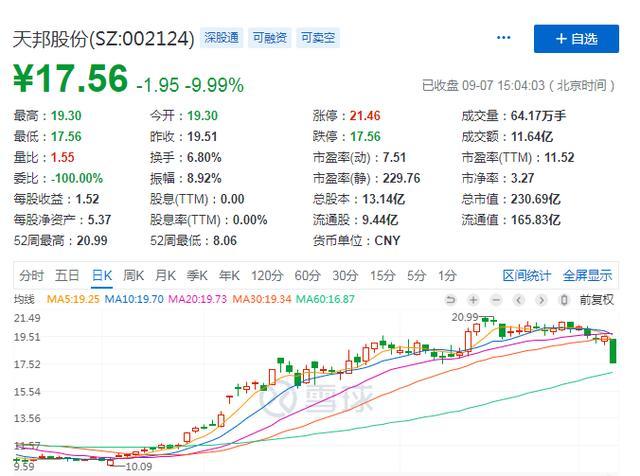Zoom in the chart with plus icon
The image size is (640, 476).
click(x=473, y=300)
